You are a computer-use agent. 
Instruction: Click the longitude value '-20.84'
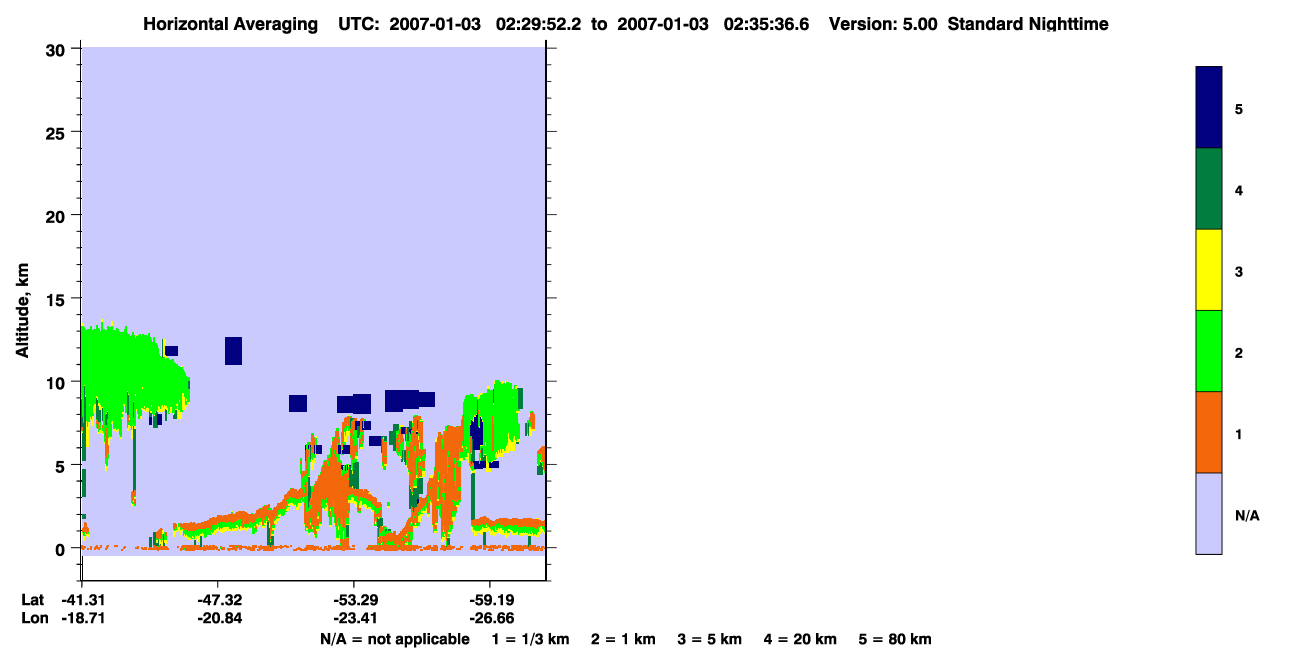point(218,618)
